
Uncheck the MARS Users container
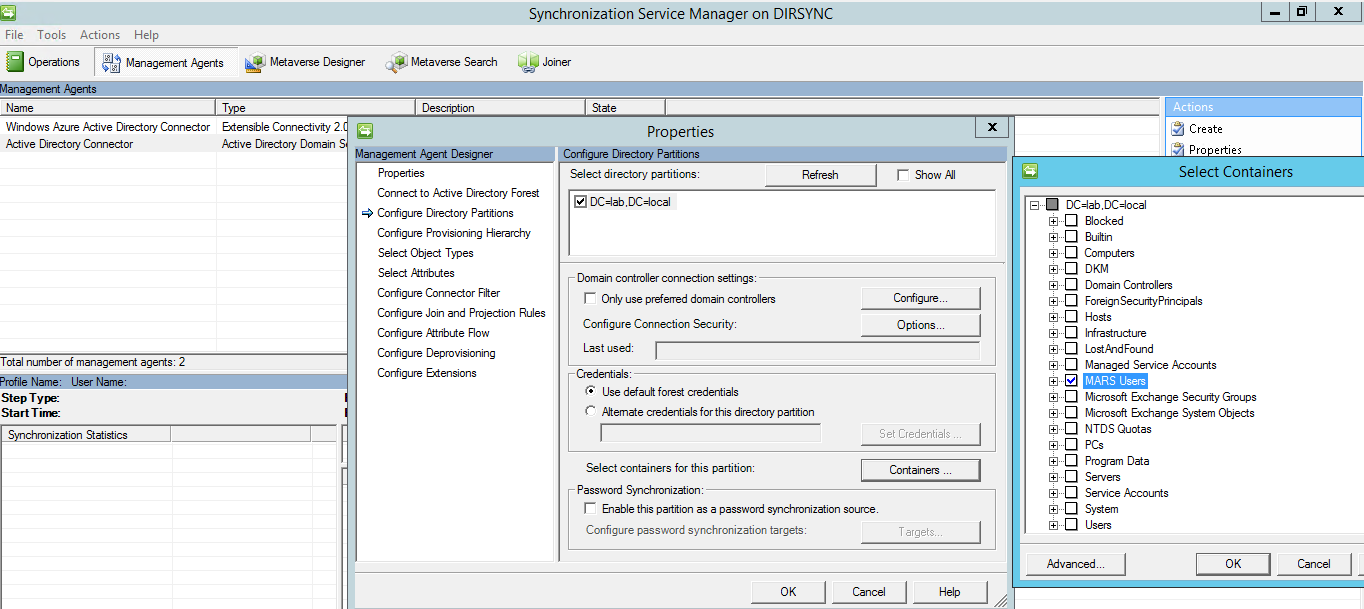[1071, 381]
